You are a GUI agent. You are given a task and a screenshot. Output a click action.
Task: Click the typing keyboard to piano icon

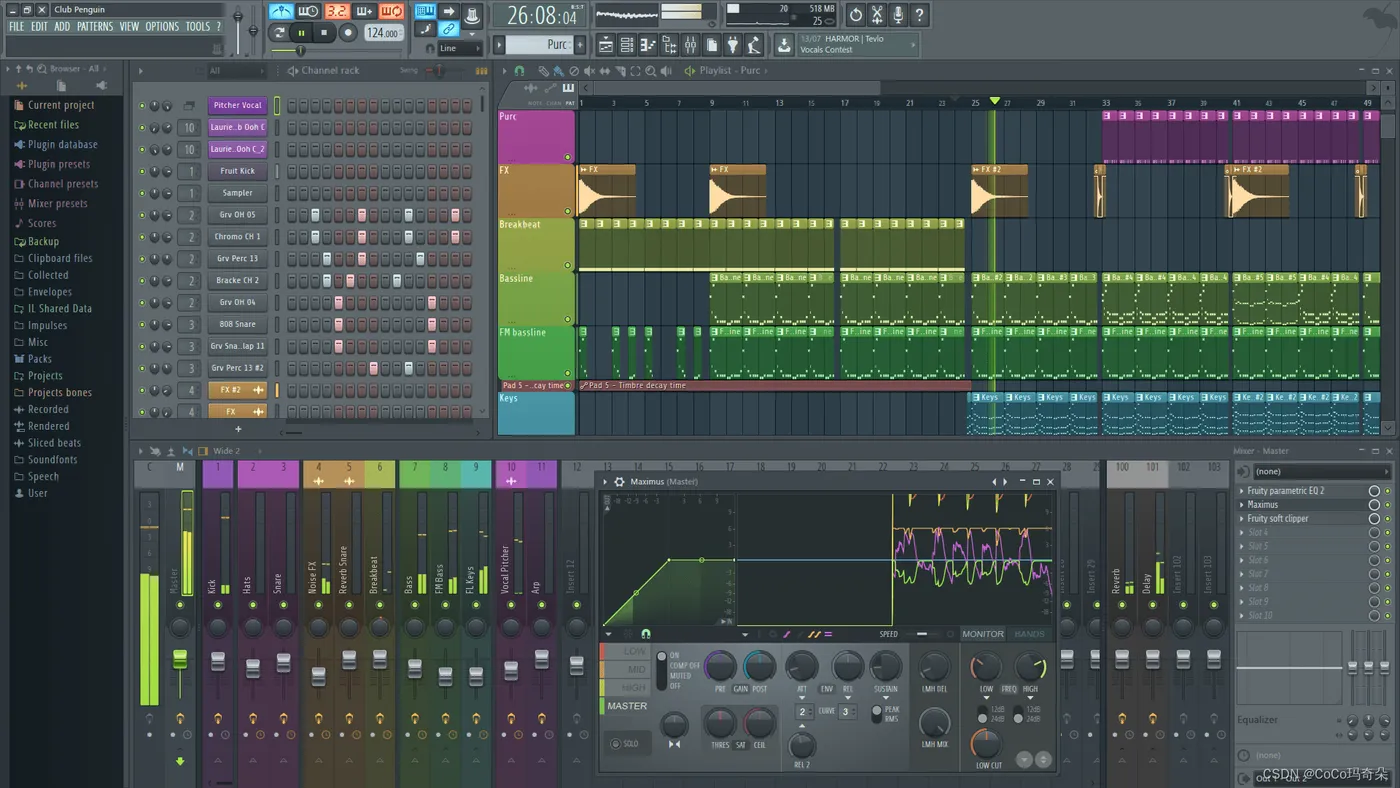(x=425, y=12)
